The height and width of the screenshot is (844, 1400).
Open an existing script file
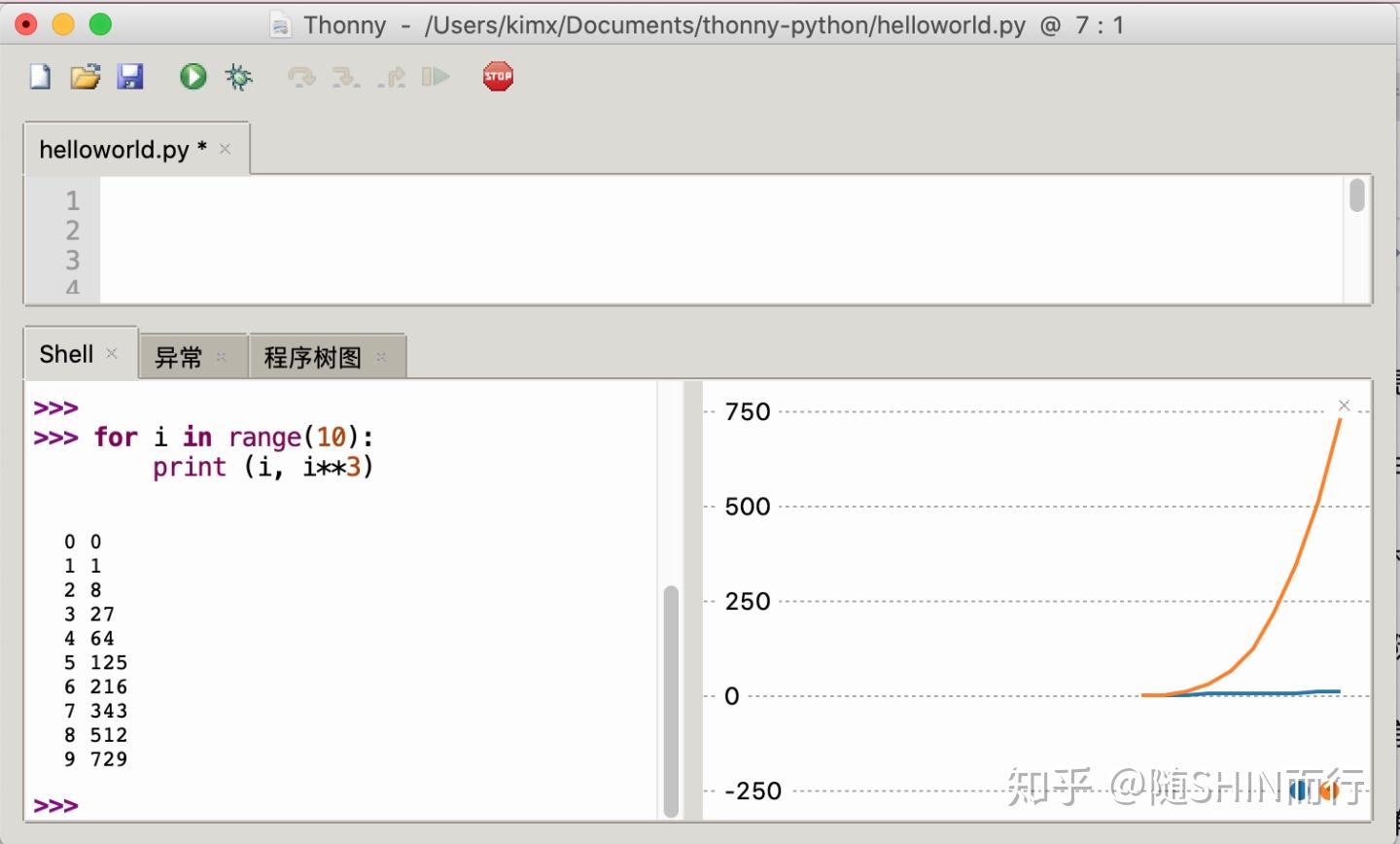click(x=86, y=76)
